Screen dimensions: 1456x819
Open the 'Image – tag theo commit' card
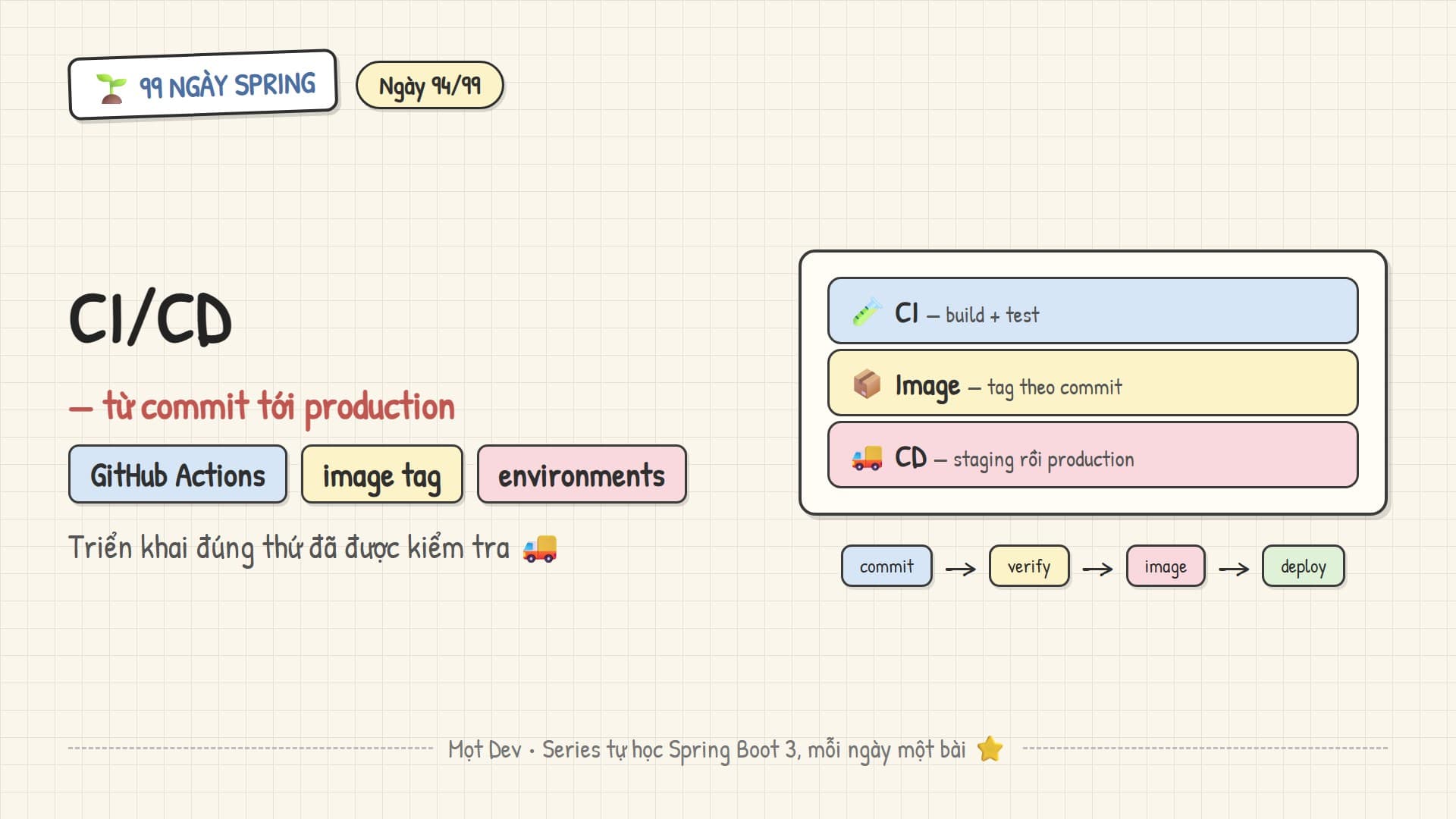1093,383
